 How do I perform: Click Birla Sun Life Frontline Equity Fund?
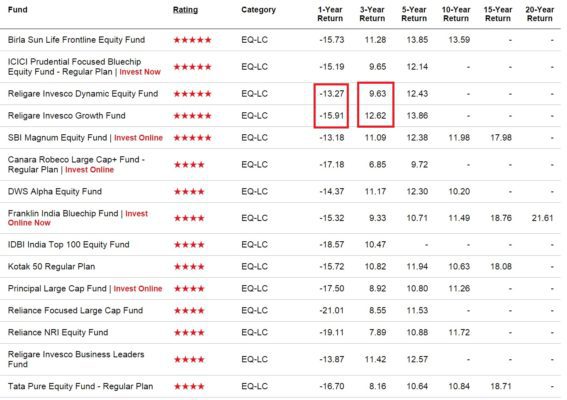76,40
